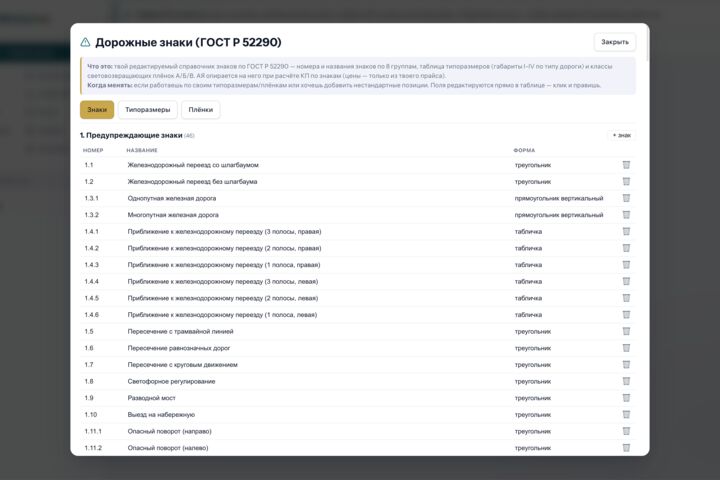Click the Закрыть button
This screenshot has width=720, height=480.
click(x=615, y=42)
